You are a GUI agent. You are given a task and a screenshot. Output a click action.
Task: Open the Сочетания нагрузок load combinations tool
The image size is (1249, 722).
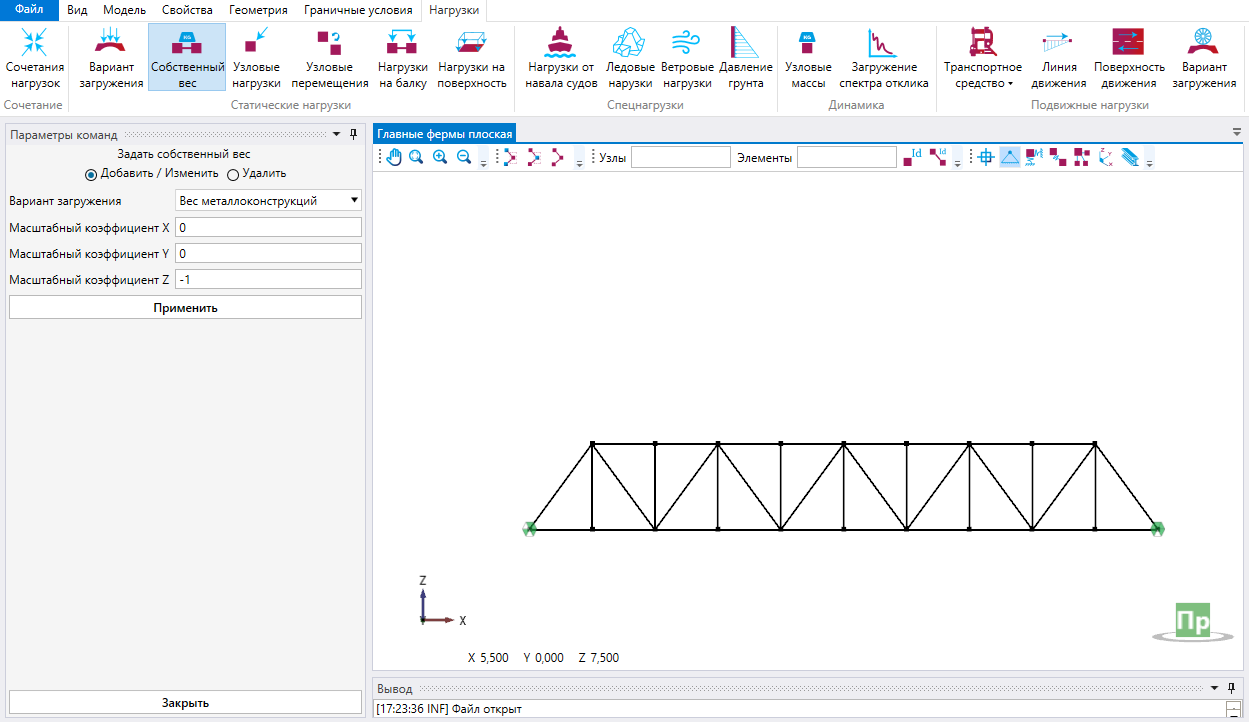(34, 58)
